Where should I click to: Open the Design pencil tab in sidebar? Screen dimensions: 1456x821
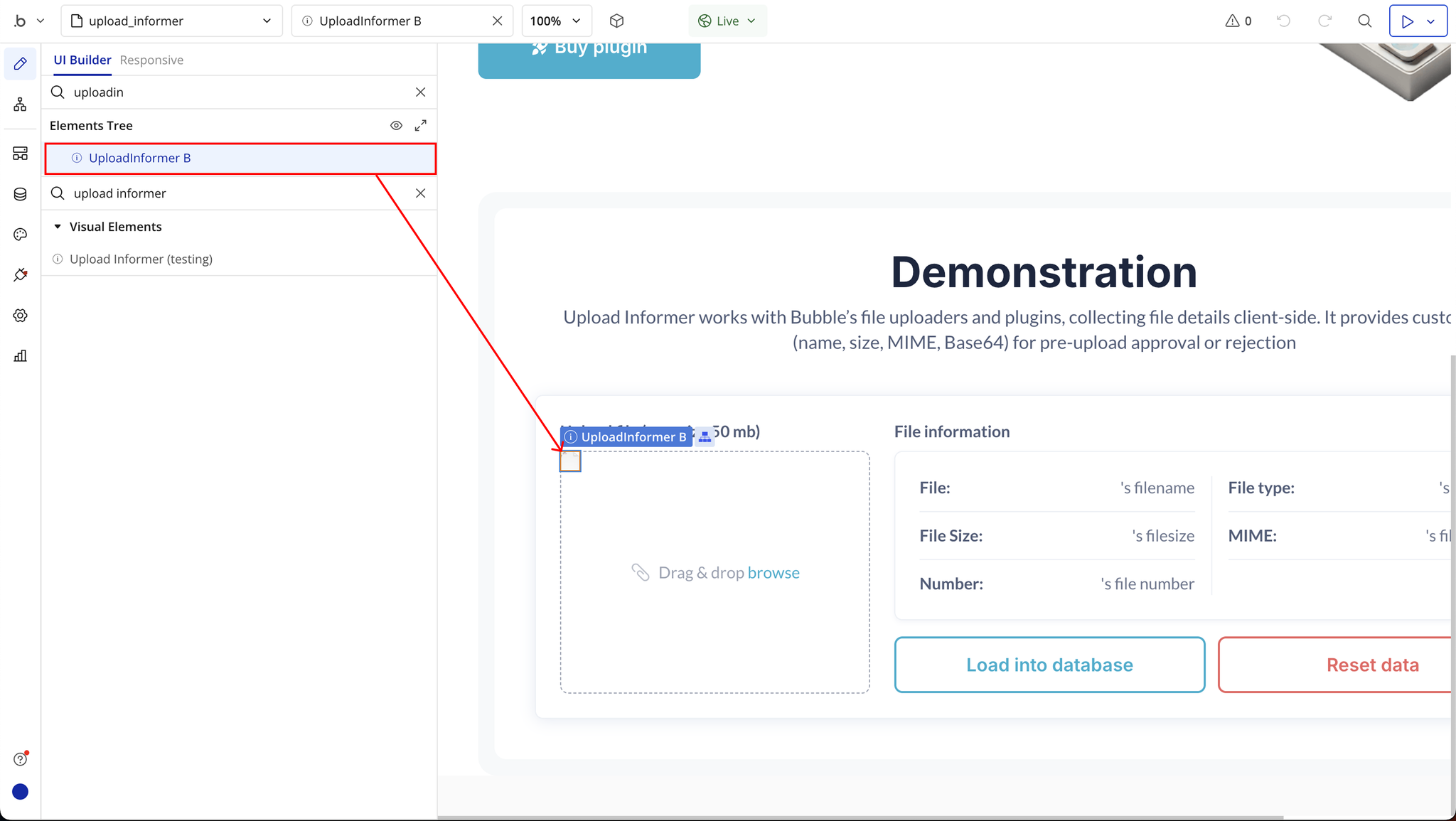[20, 64]
